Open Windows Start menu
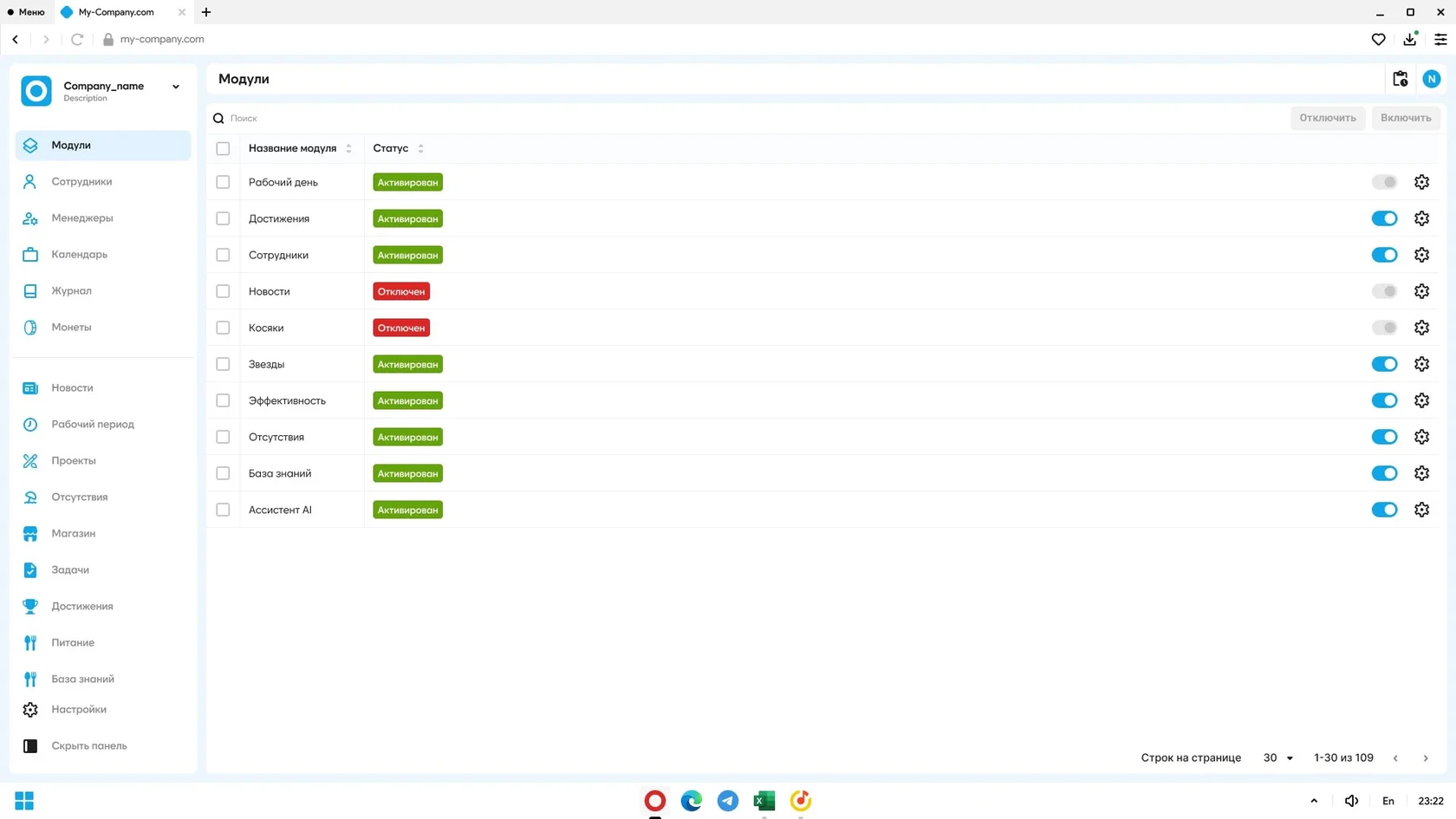Image resolution: width=1456 pixels, height=819 pixels. [x=24, y=801]
